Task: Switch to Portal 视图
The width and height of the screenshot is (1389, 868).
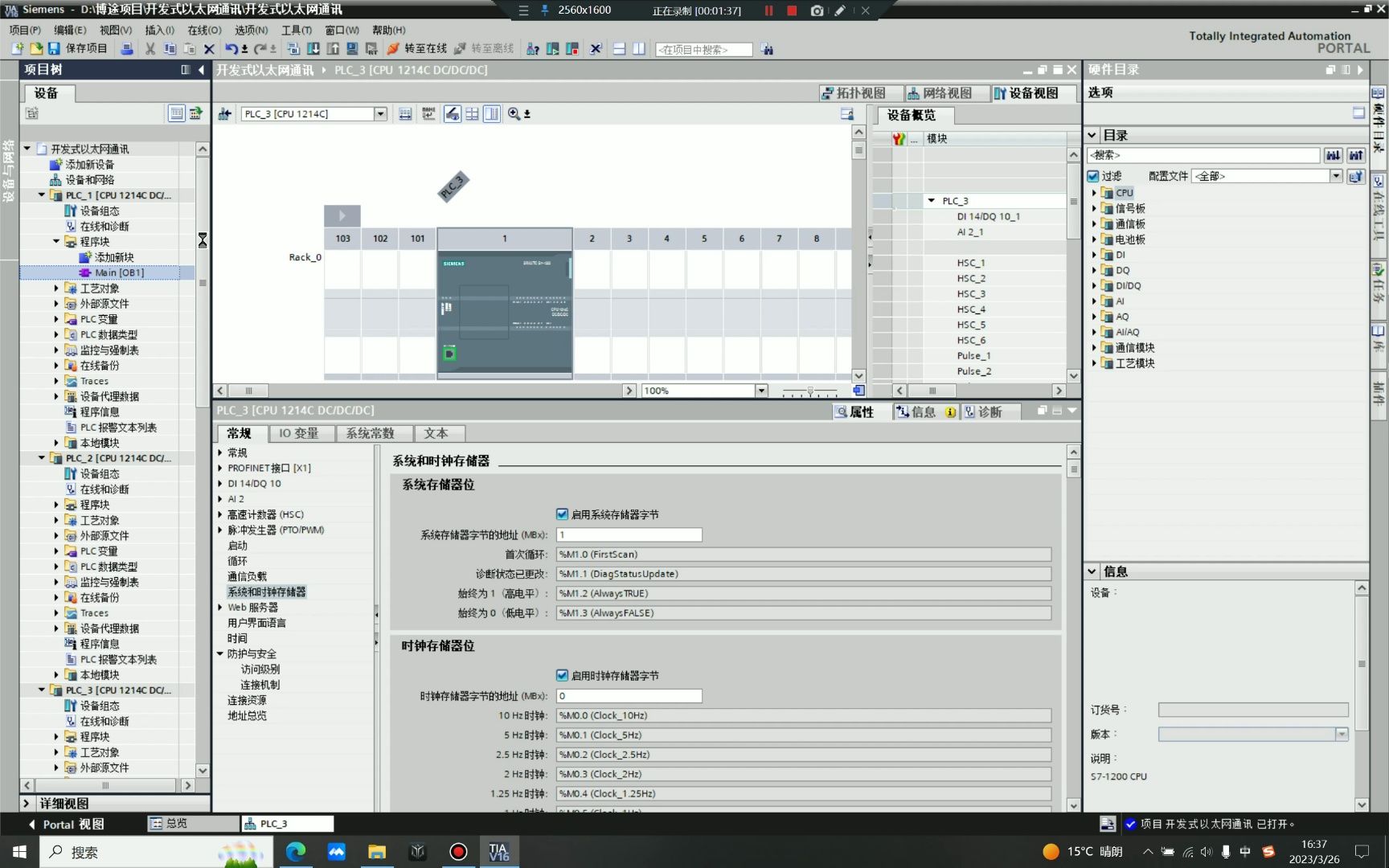Action: (66, 824)
